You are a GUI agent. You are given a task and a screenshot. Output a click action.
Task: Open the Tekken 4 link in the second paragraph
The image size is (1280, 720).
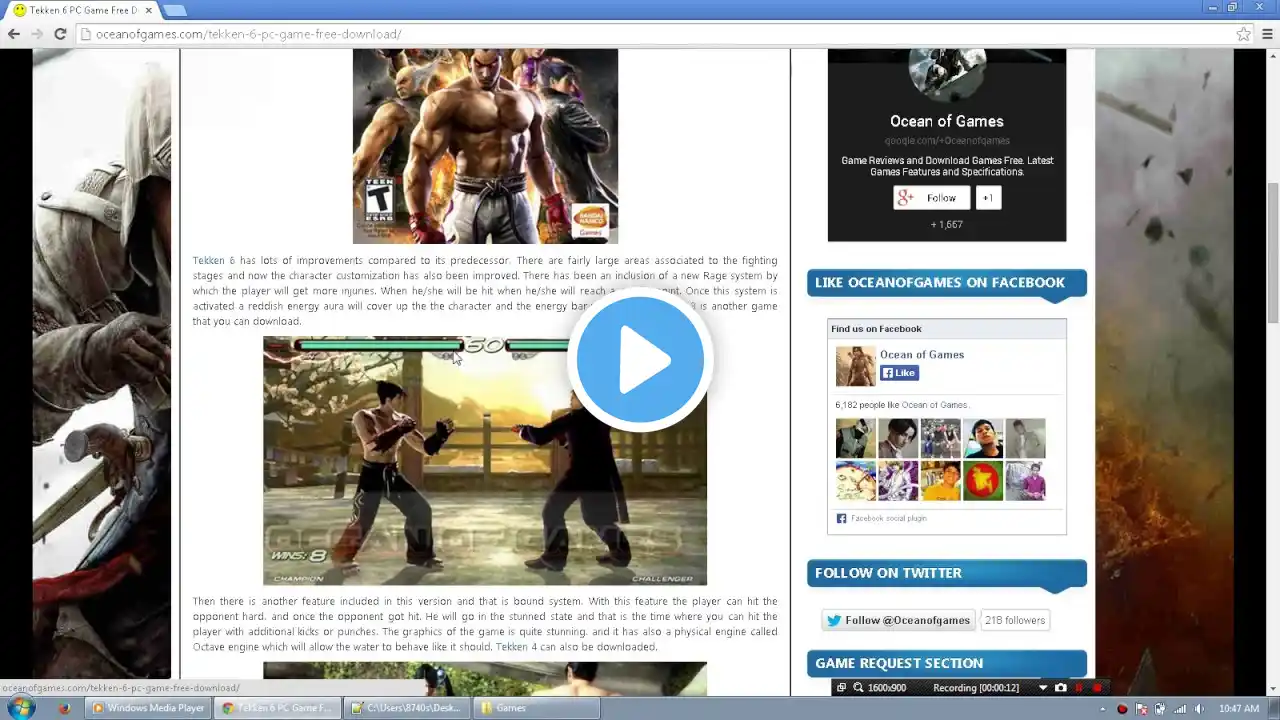pos(517,647)
